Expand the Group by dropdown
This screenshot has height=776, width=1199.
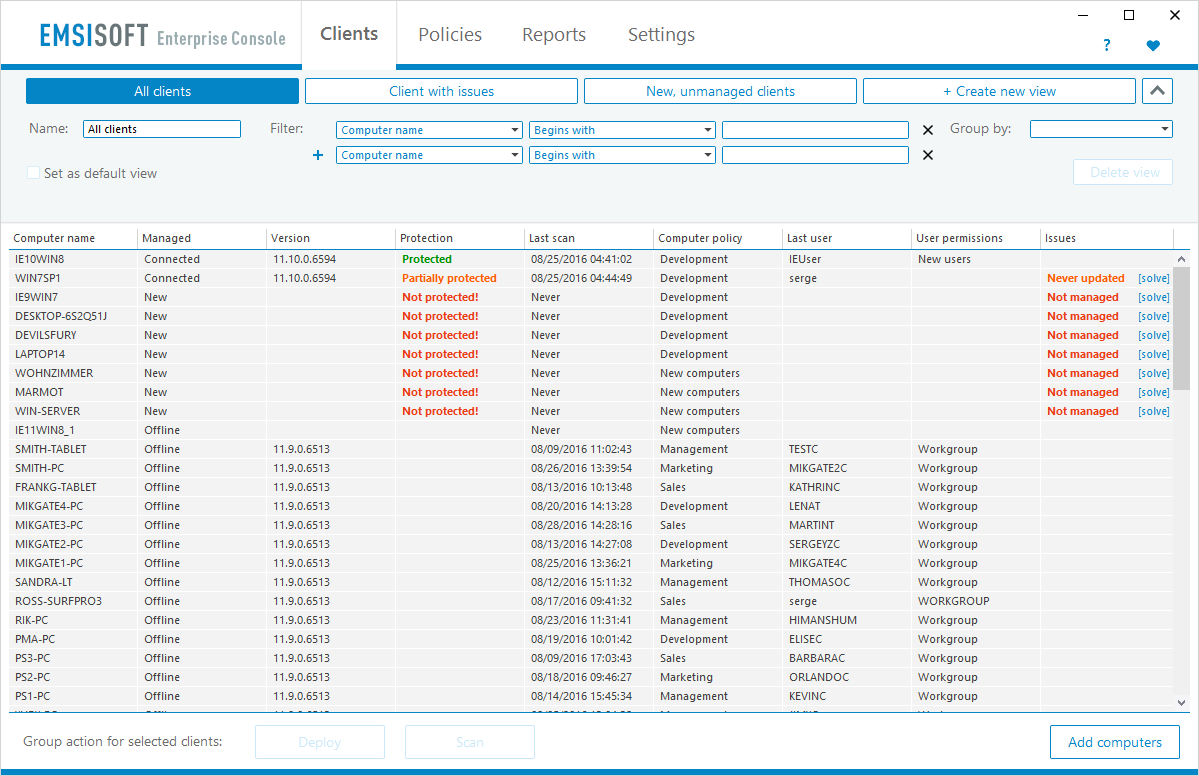(x=1101, y=129)
